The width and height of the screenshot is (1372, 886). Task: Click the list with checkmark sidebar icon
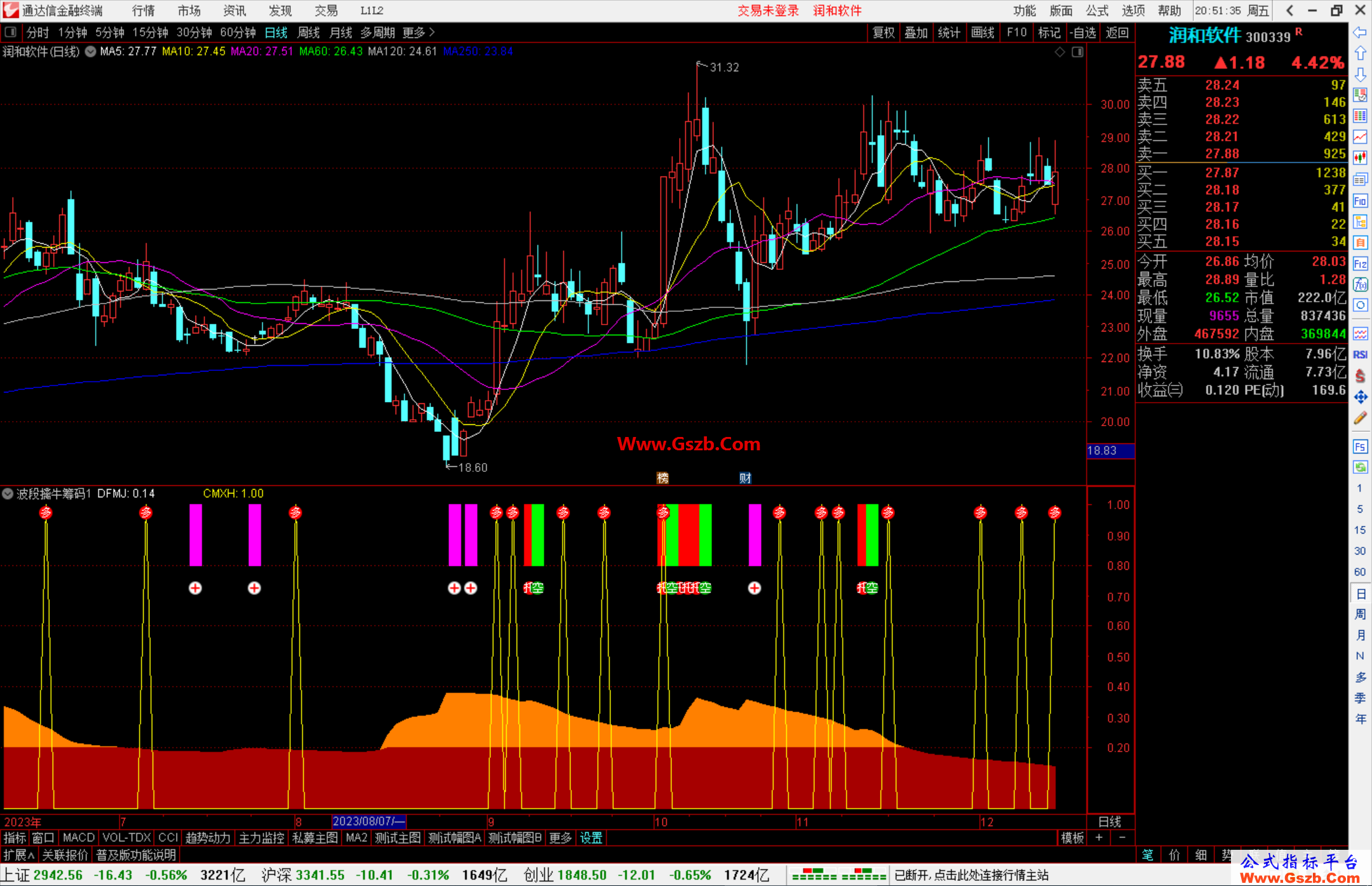tap(1360, 95)
